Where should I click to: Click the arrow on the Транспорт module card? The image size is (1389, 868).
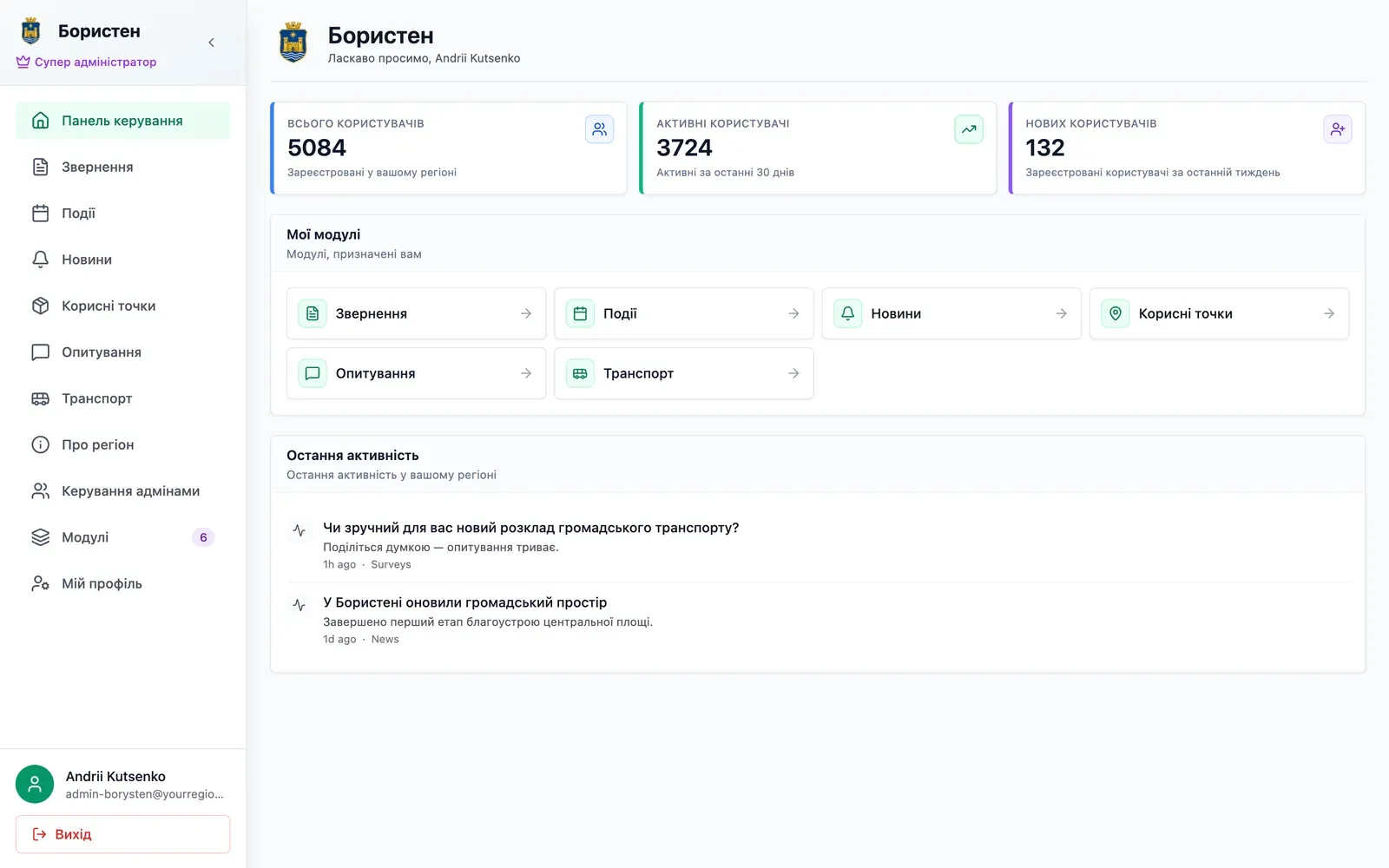tap(793, 373)
